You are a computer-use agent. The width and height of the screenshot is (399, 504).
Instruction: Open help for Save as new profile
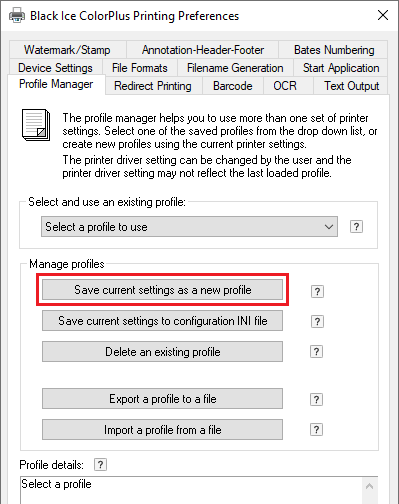click(317, 292)
